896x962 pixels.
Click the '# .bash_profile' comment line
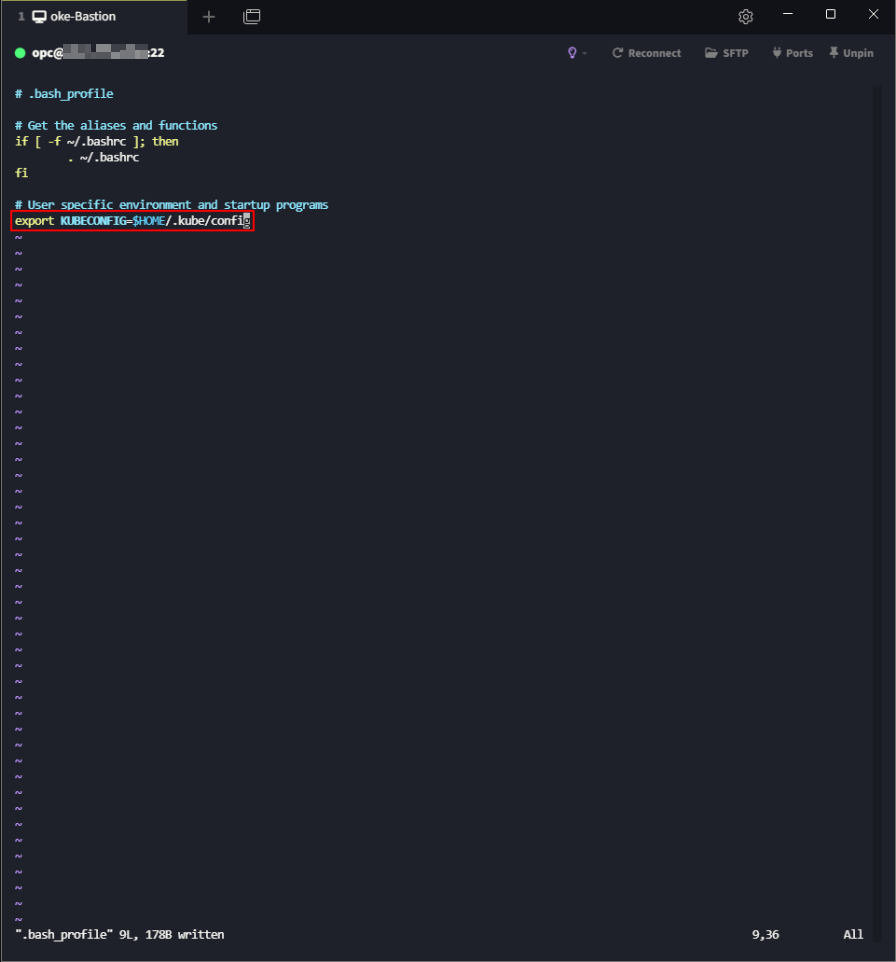tap(64, 94)
